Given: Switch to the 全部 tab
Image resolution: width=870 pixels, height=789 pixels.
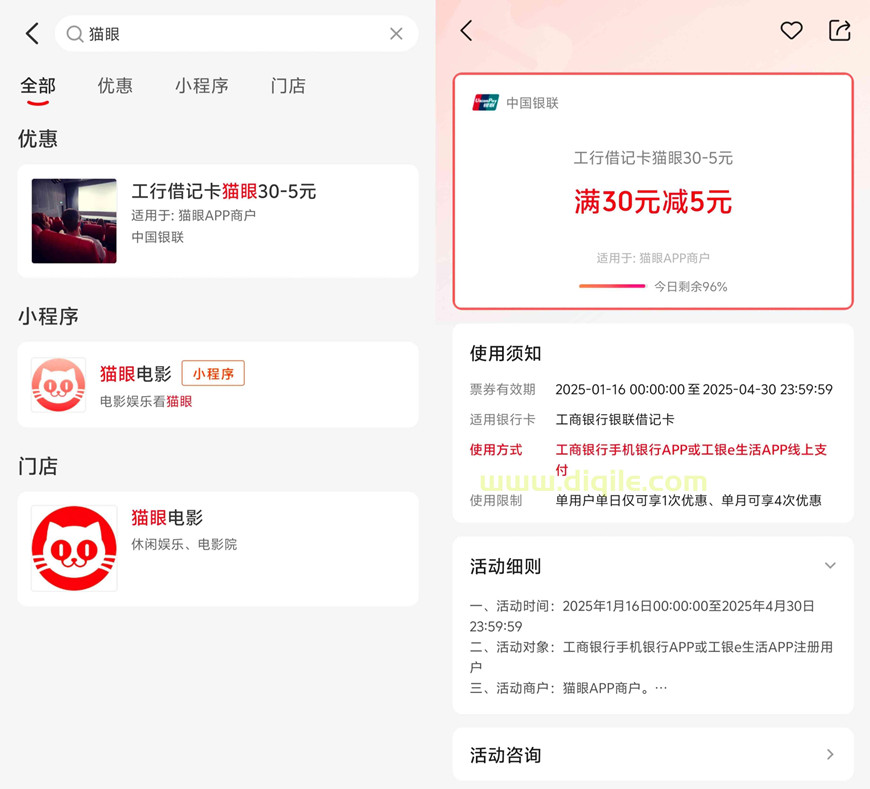Looking at the screenshot, I should pos(38,85).
